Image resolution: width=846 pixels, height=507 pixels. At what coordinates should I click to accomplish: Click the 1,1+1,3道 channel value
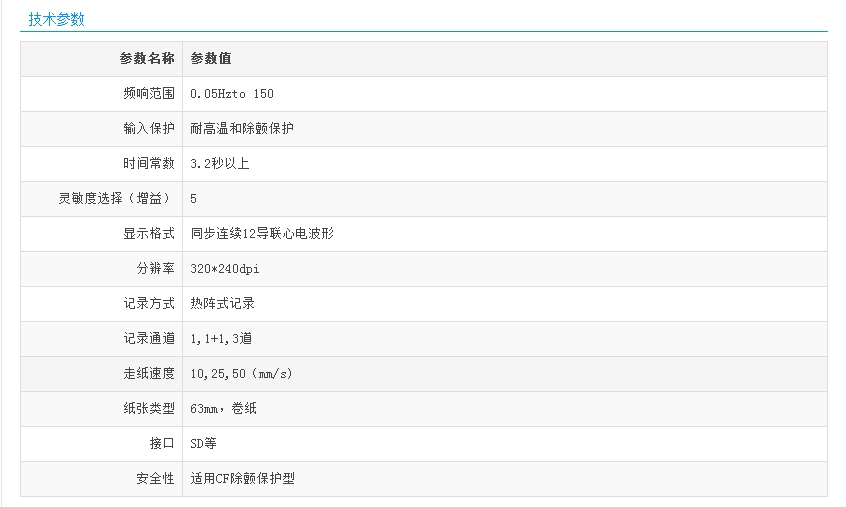[x=221, y=339]
